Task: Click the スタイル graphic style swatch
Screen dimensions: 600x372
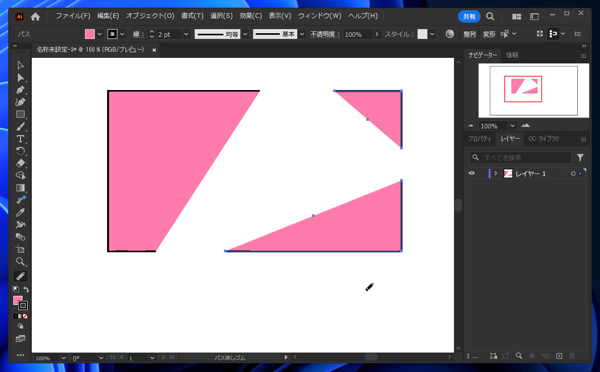Action: tap(422, 34)
